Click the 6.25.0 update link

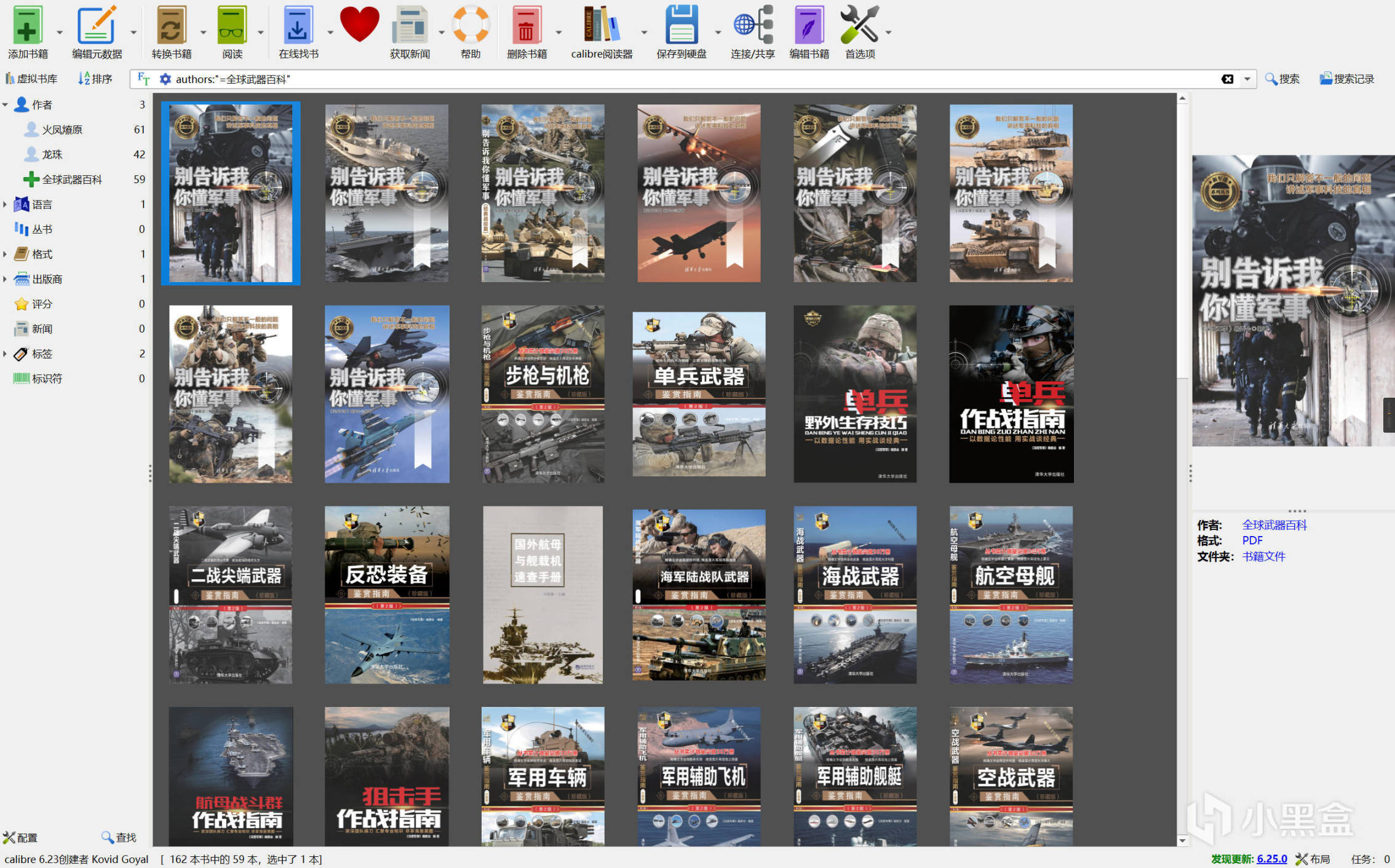(x=1271, y=859)
